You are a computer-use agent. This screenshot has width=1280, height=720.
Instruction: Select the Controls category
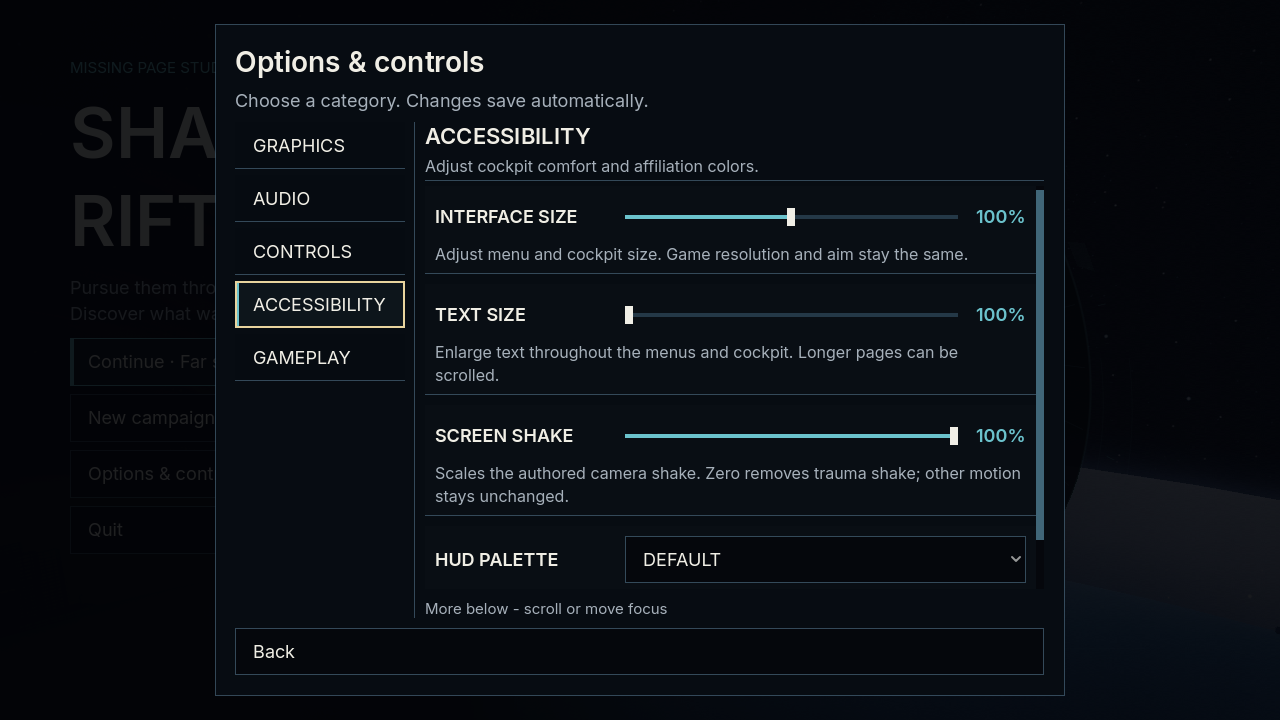[320, 252]
